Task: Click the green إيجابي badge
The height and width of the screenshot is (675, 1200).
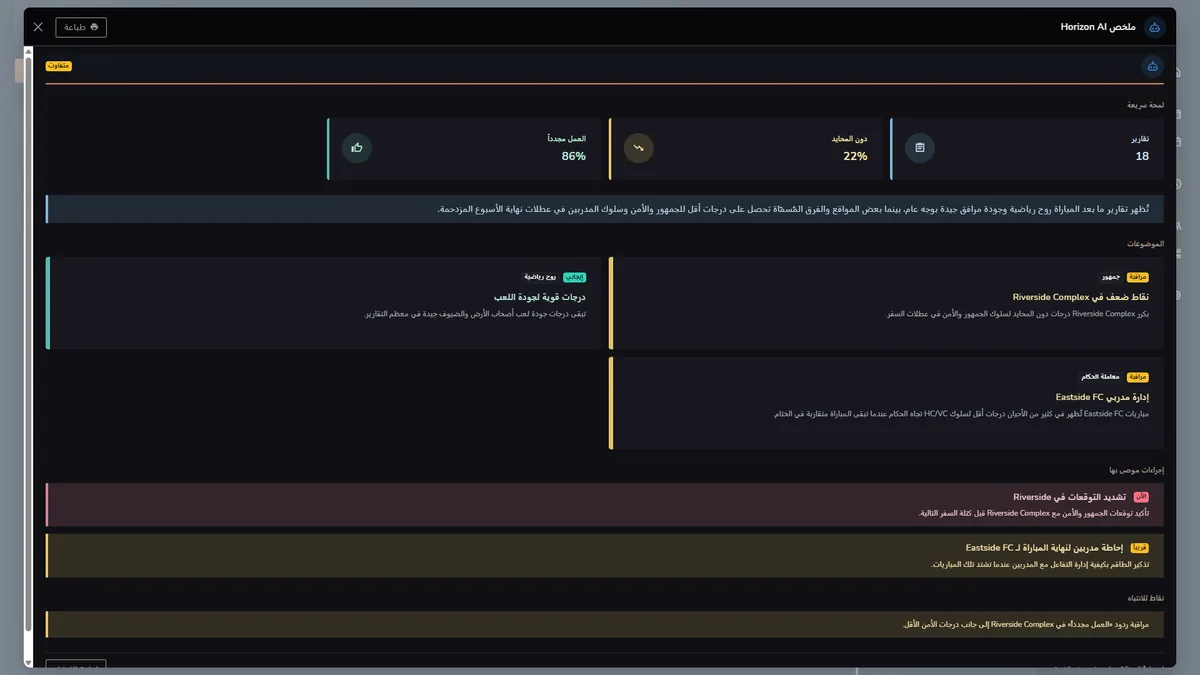Action: pos(575,277)
